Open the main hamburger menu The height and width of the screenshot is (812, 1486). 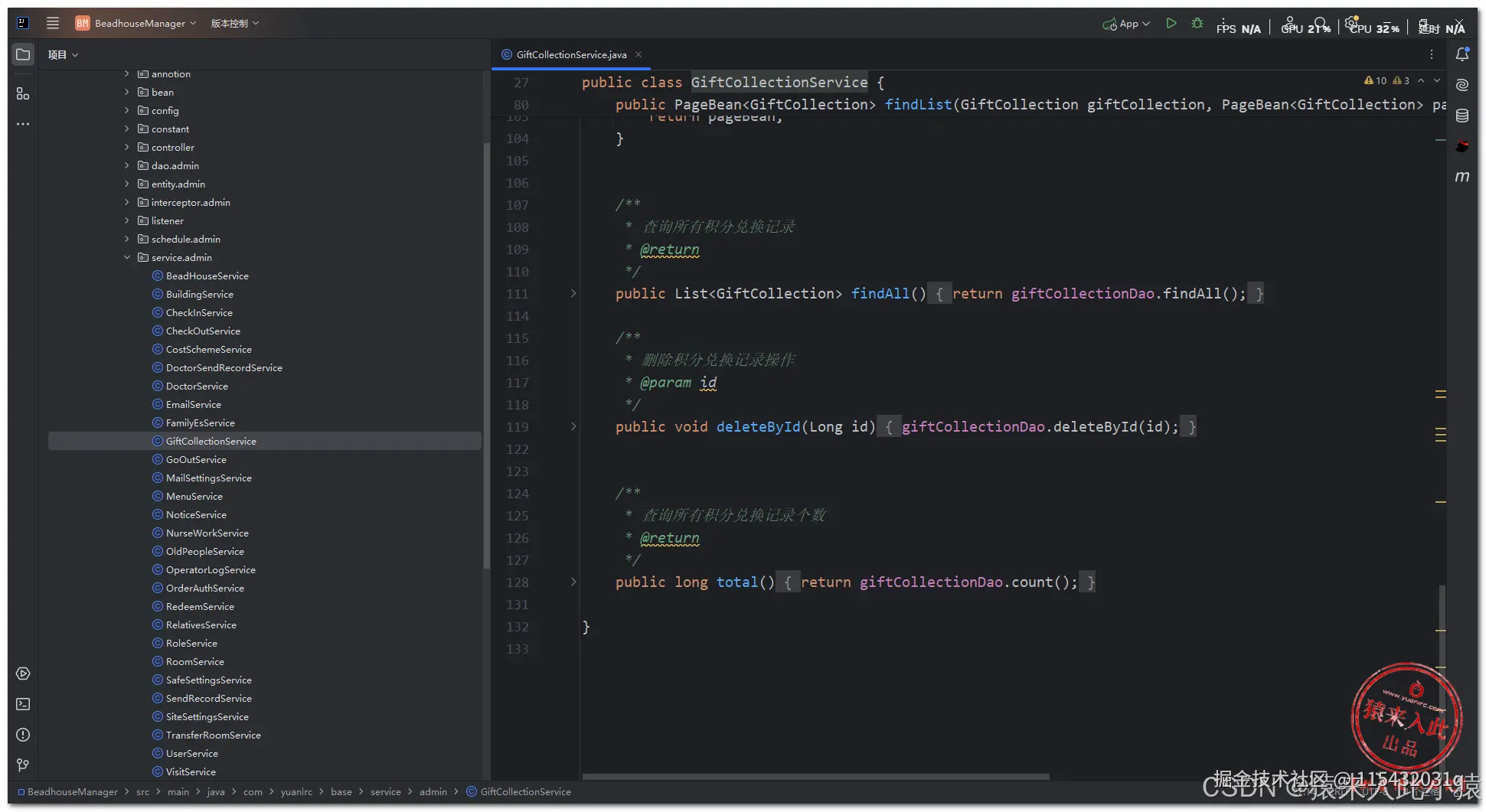point(53,23)
